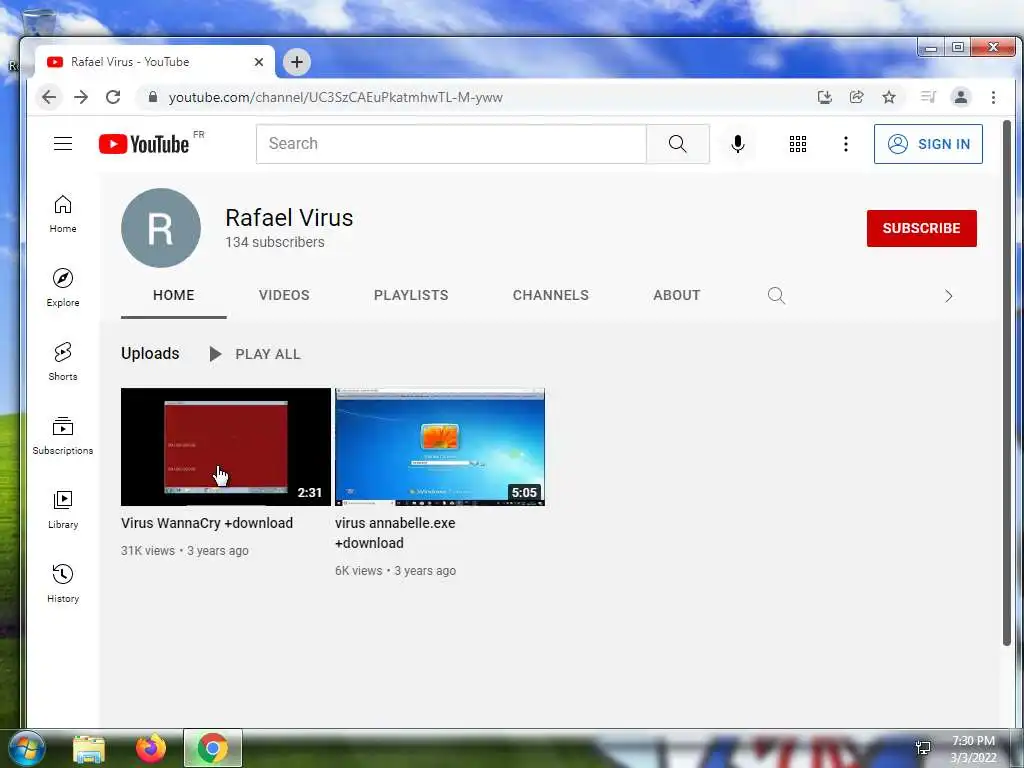Image resolution: width=1024 pixels, height=768 pixels.
Task: Switch to the HOME channel tab
Action: (x=174, y=295)
